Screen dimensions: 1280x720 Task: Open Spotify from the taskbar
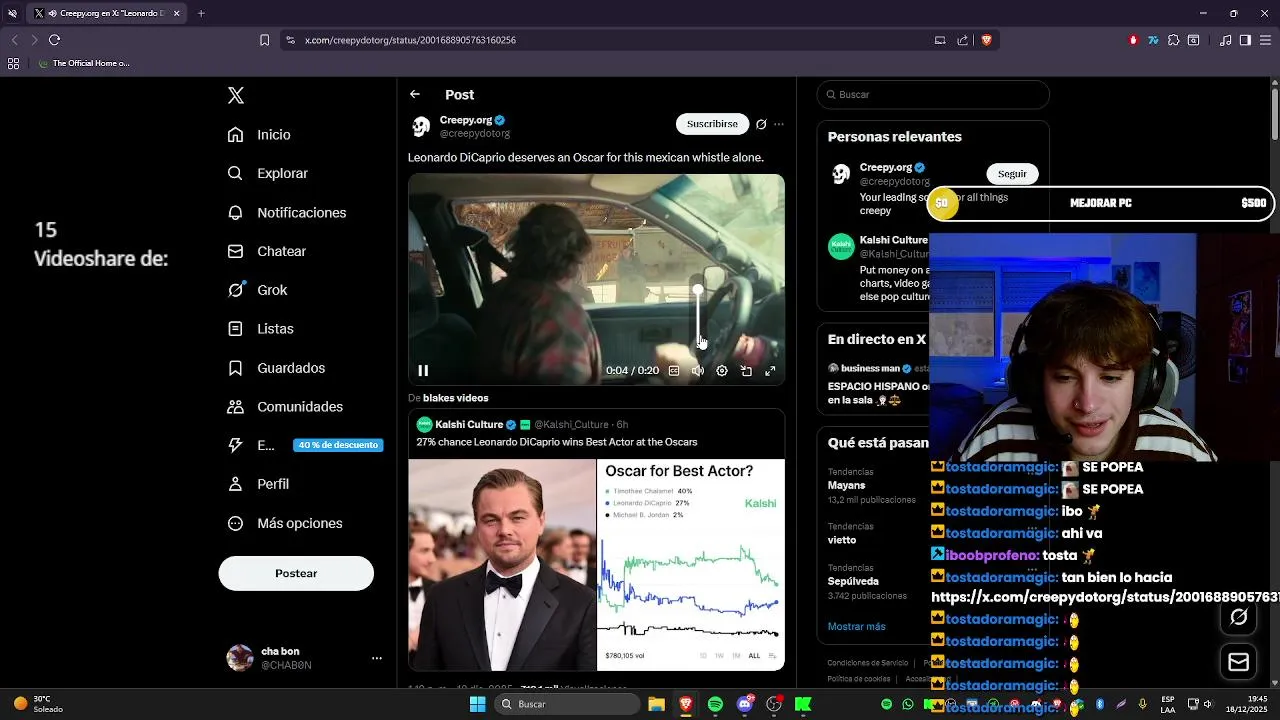[715, 704]
